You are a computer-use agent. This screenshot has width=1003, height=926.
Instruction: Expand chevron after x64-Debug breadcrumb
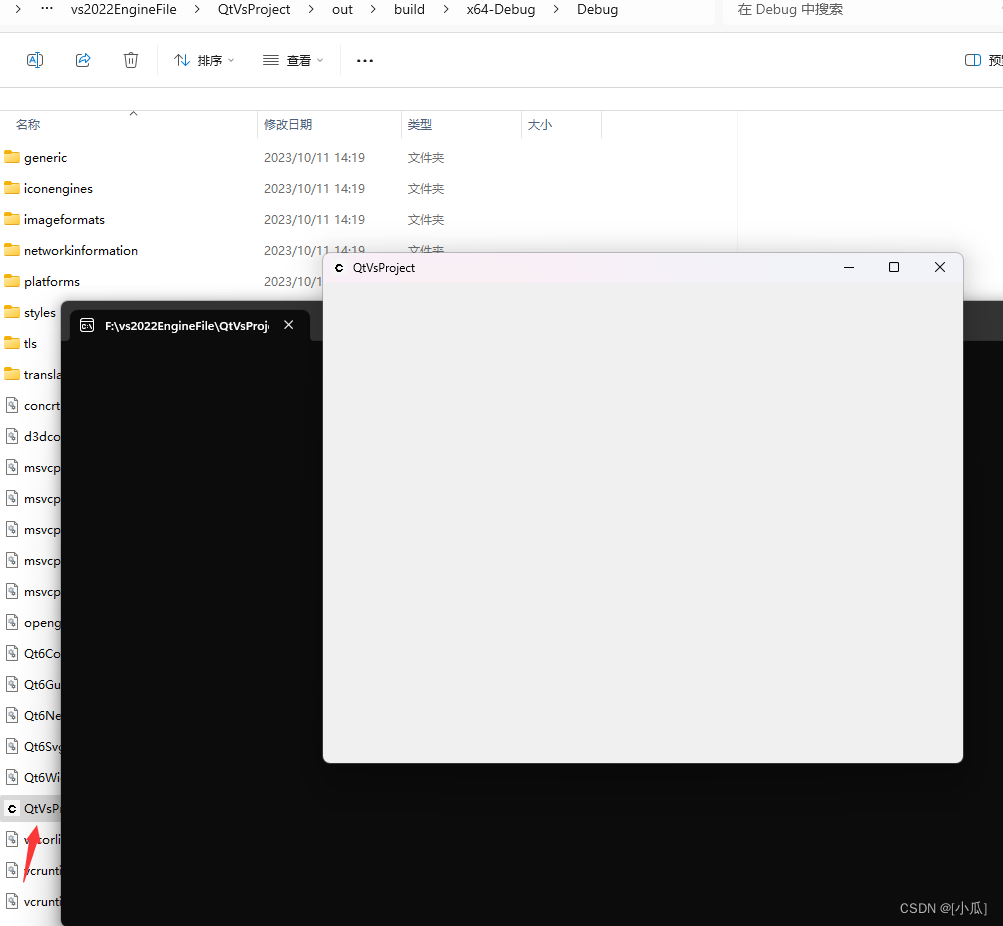[x=556, y=10]
